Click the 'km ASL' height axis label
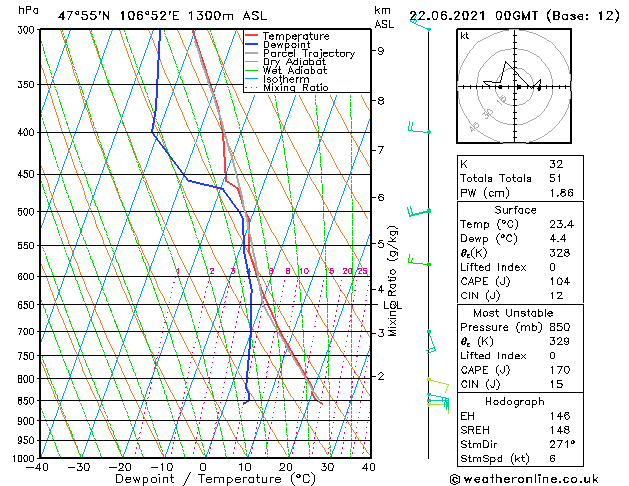 point(384,17)
